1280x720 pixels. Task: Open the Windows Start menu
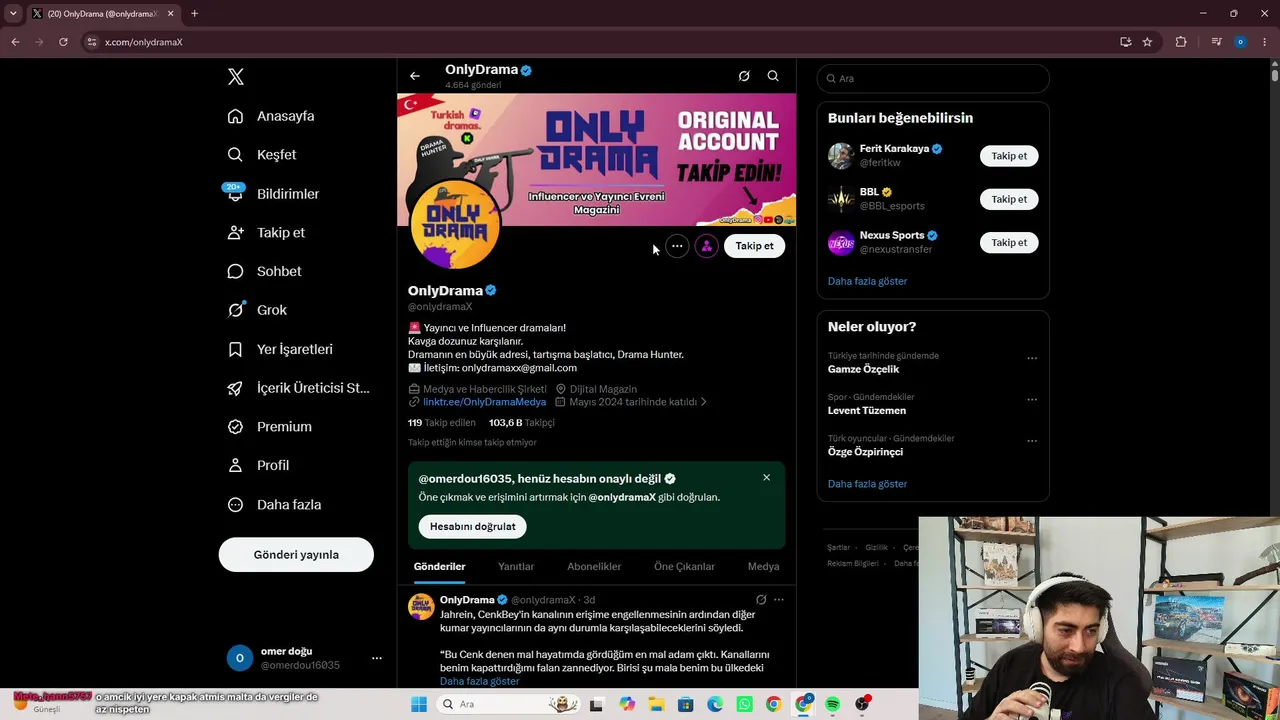tap(419, 705)
